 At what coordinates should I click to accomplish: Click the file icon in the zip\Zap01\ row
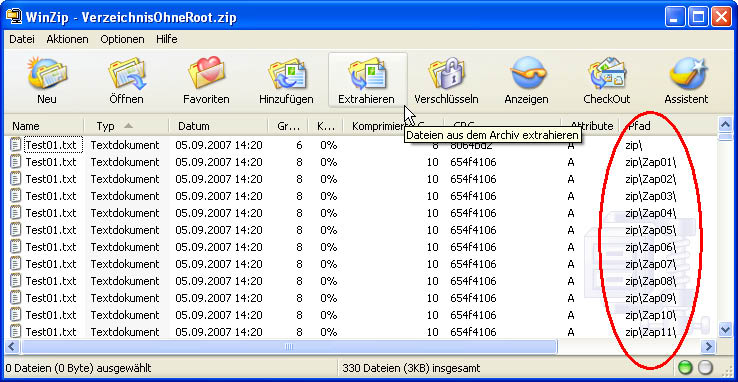coord(16,162)
